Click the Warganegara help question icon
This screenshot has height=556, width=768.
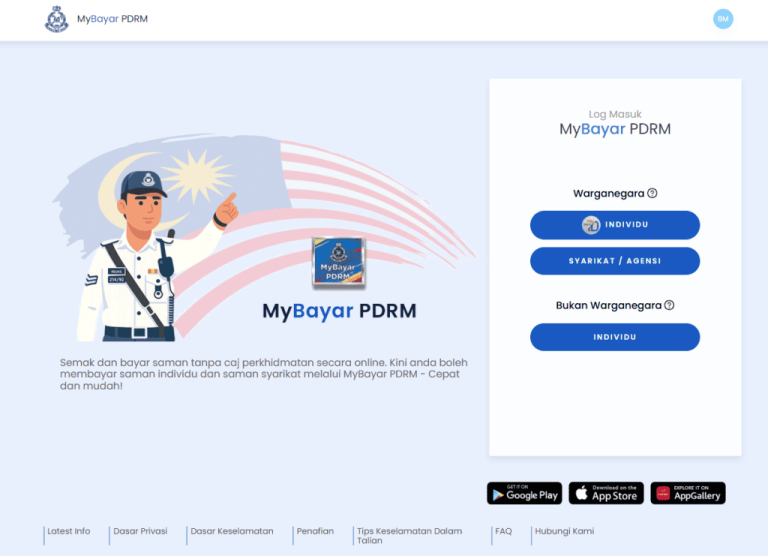click(x=652, y=193)
